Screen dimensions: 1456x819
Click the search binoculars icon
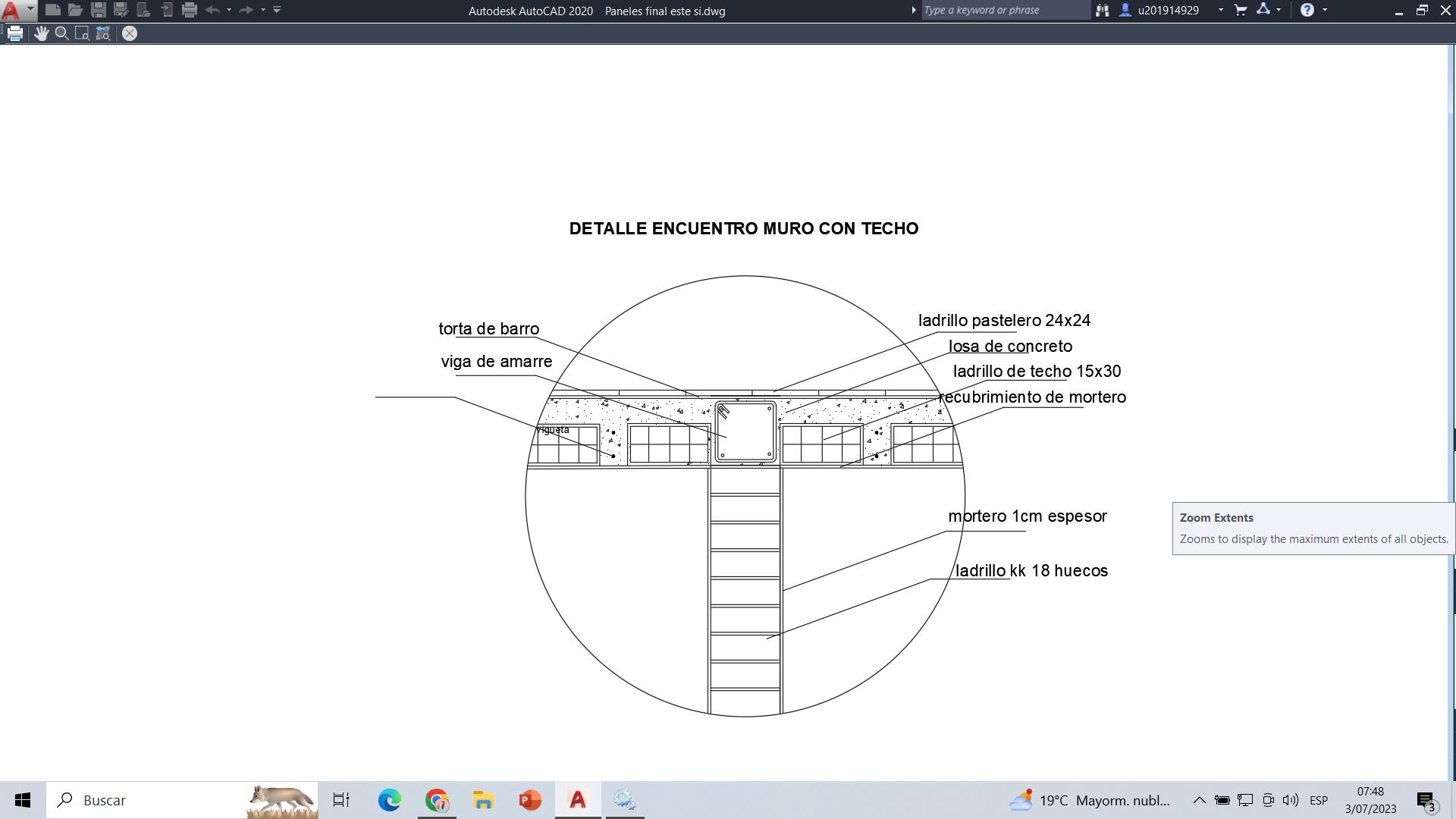tap(1102, 11)
